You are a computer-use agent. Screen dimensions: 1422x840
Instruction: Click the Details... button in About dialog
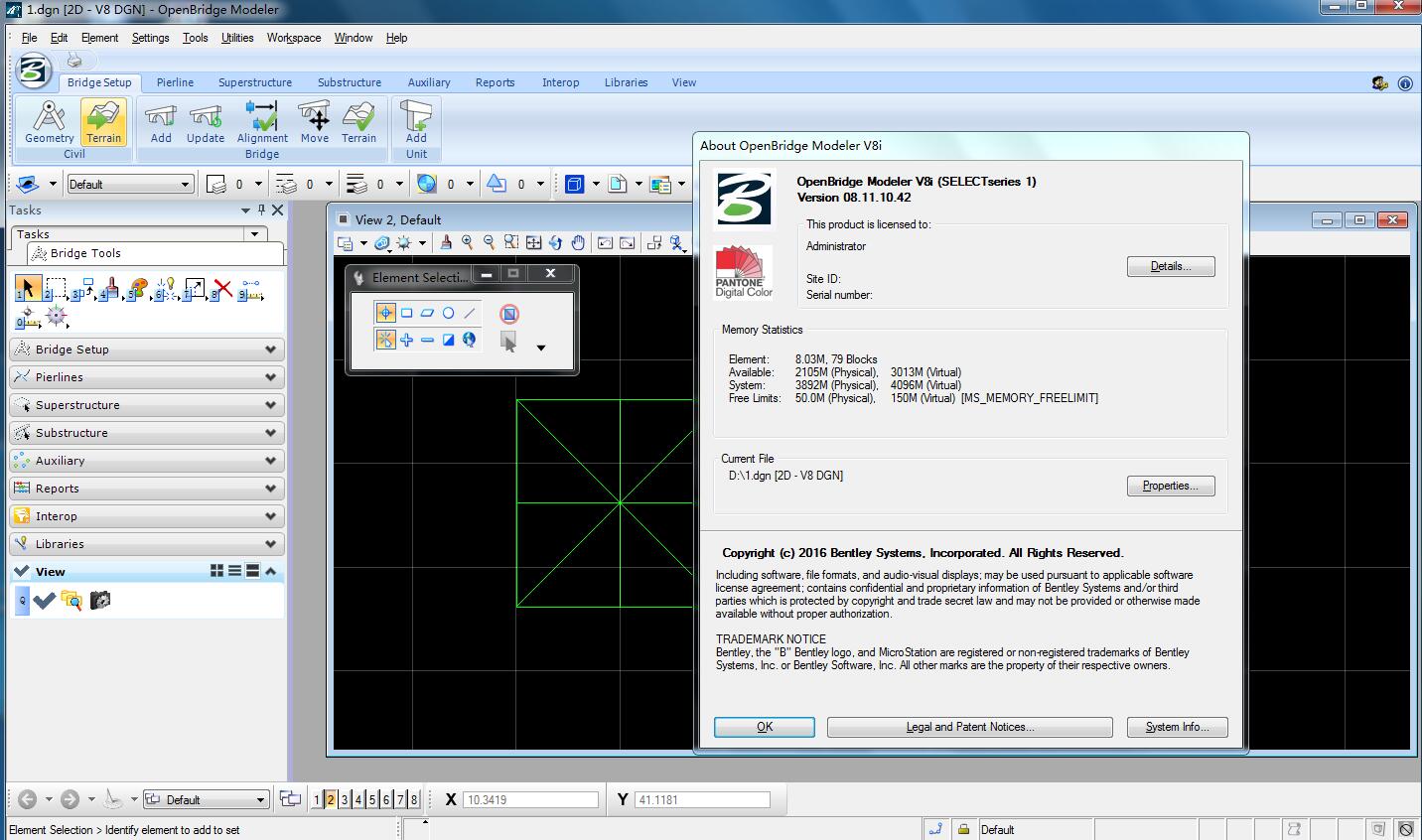point(1171,266)
